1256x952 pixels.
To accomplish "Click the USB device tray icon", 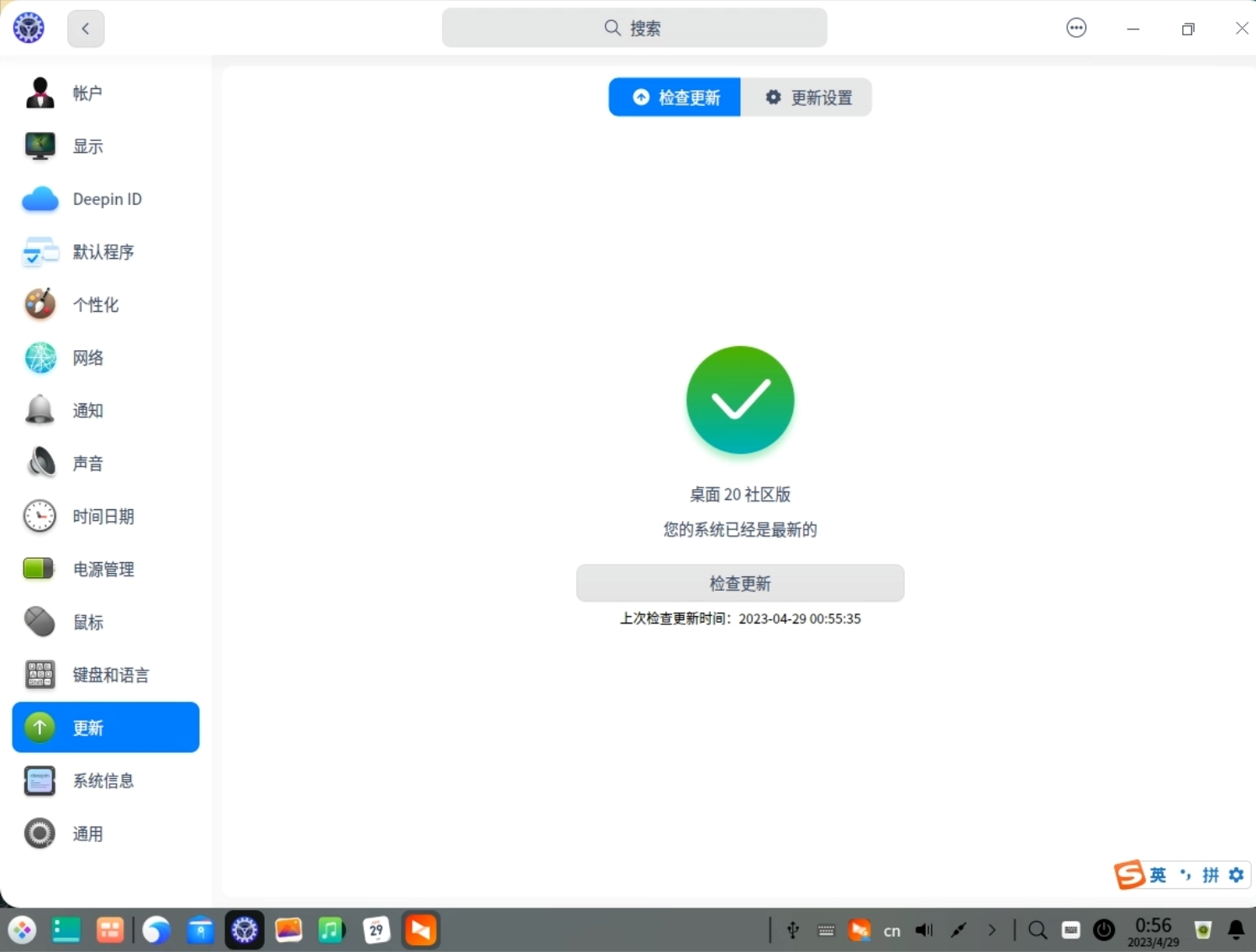I will click(792, 930).
